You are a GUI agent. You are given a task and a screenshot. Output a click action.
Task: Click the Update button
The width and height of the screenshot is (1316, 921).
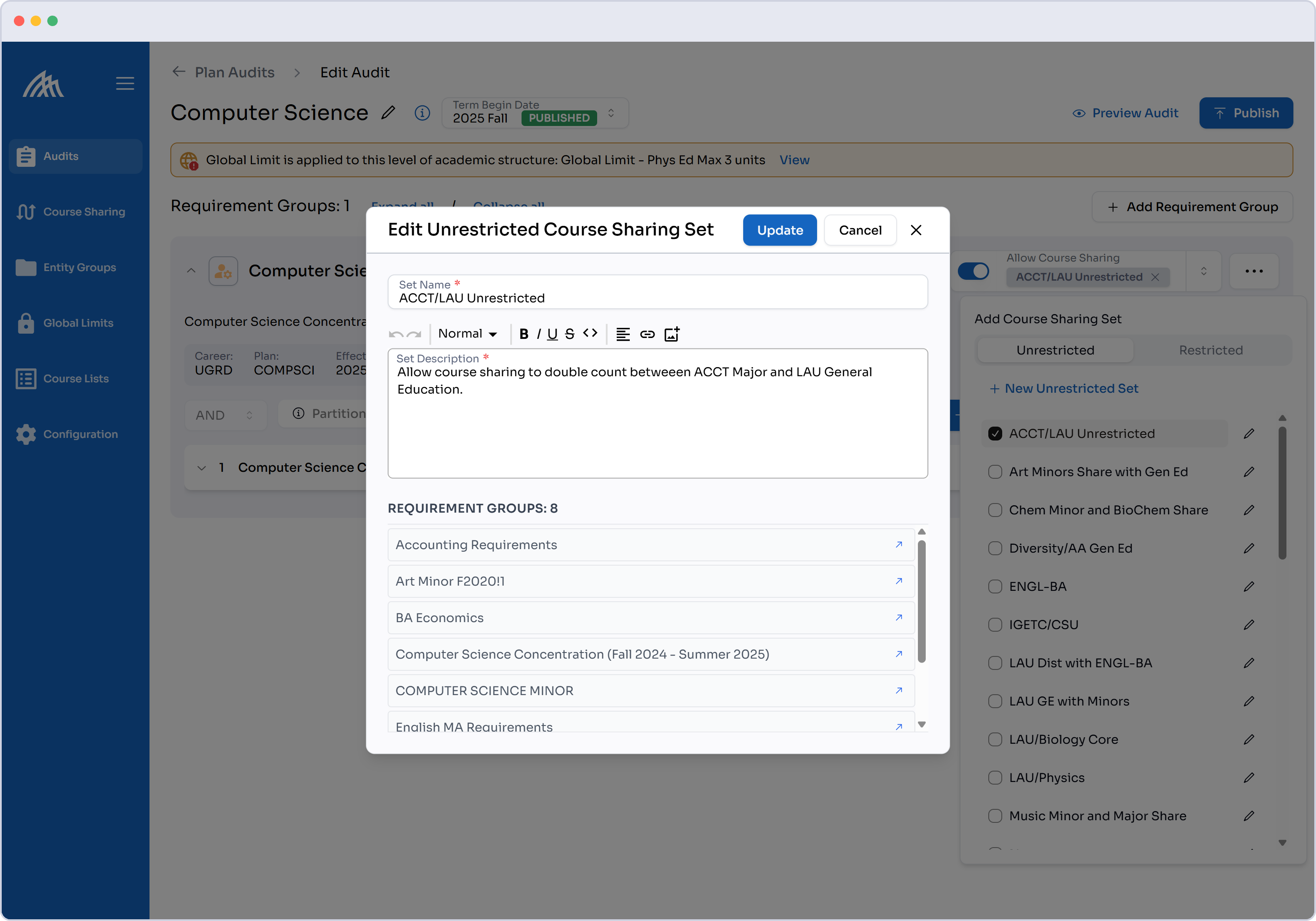click(x=780, y=230)
